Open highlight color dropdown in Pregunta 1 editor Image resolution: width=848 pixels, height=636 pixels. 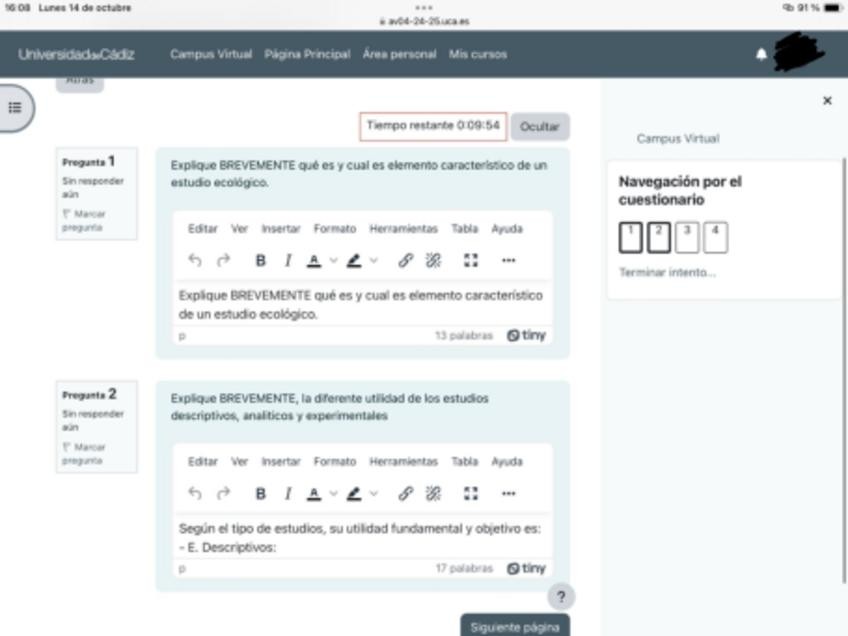374,261
